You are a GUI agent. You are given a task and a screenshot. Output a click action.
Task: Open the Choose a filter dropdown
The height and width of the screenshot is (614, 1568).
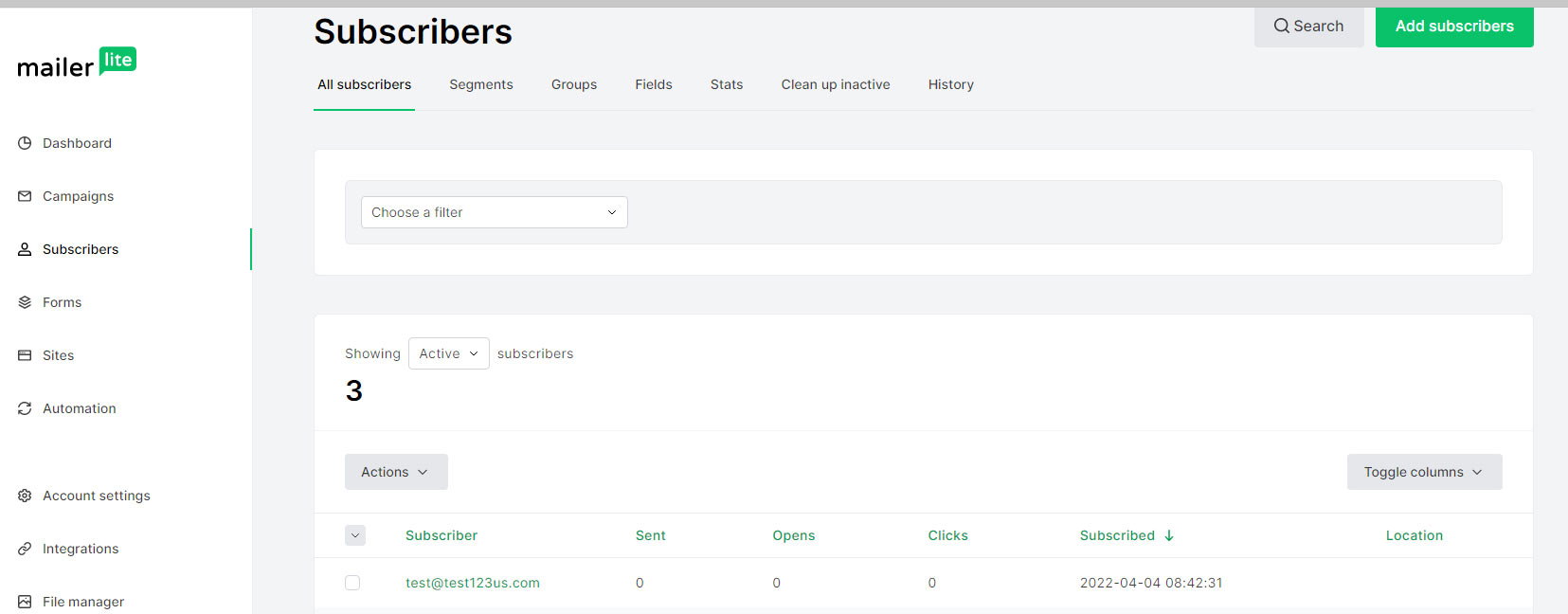(x=494, y=212)
